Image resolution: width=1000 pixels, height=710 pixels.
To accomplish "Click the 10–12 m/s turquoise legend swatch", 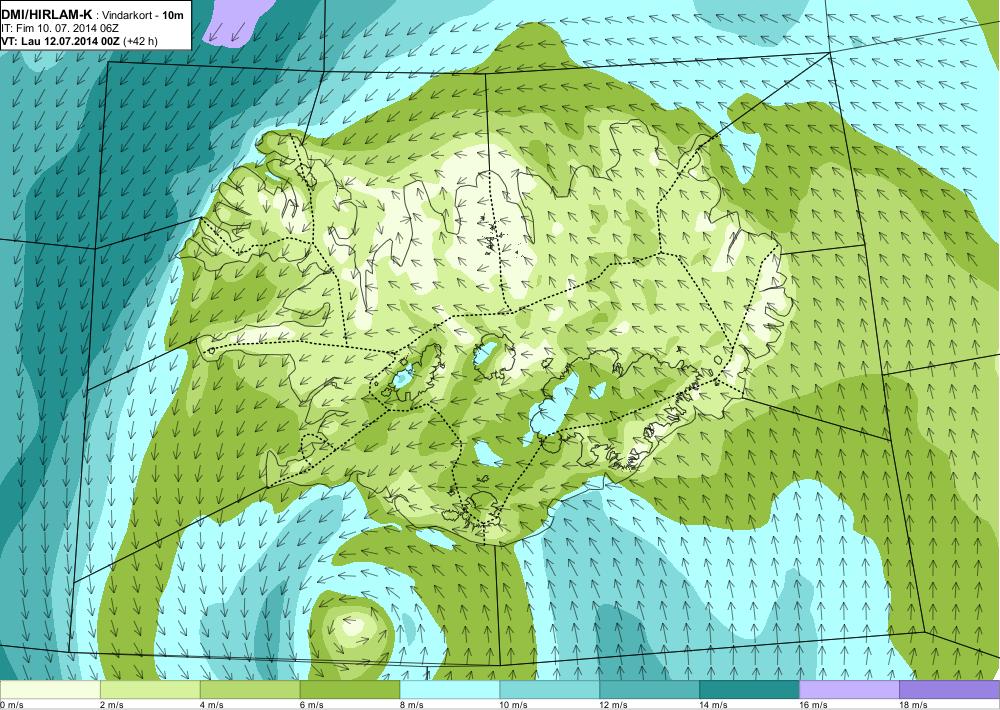I will point(549,690).
